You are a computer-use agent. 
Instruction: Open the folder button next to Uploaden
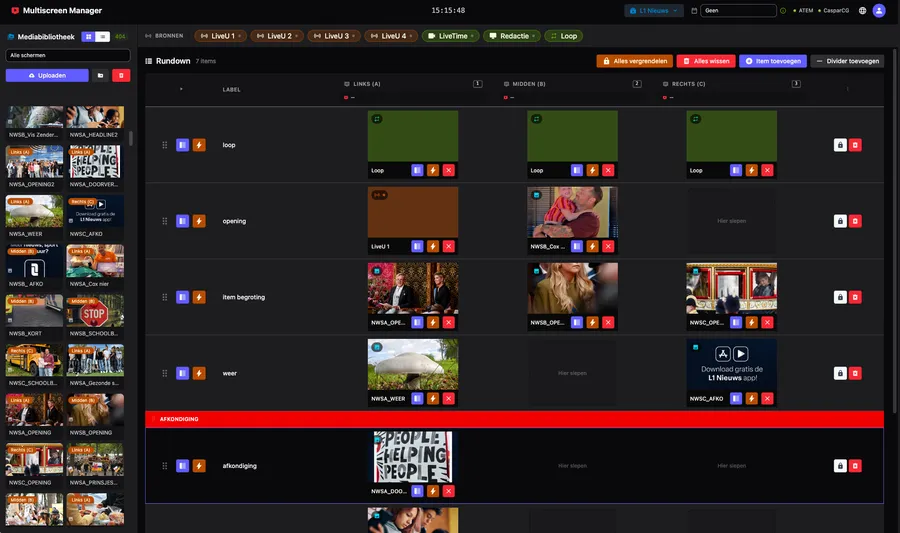click(100, 75)
